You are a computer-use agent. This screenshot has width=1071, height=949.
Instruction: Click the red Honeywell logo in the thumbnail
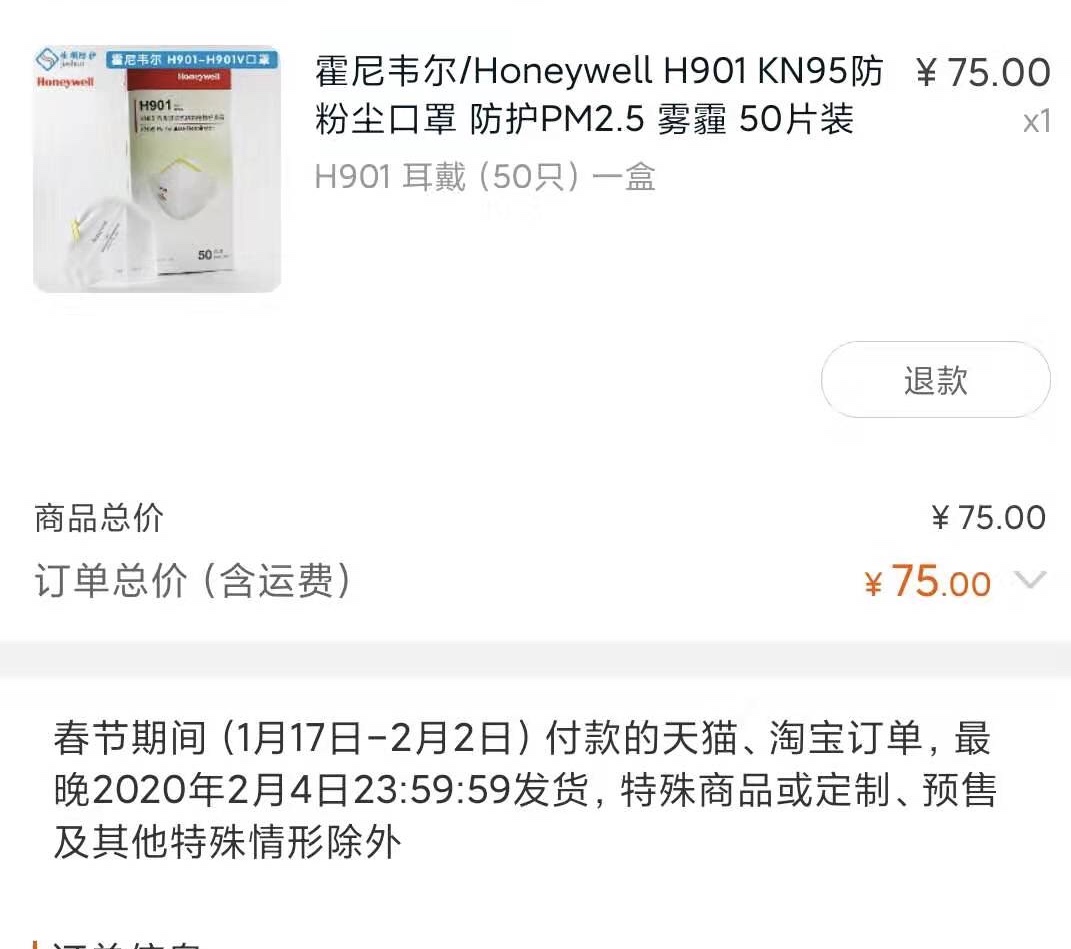[65, 82]
